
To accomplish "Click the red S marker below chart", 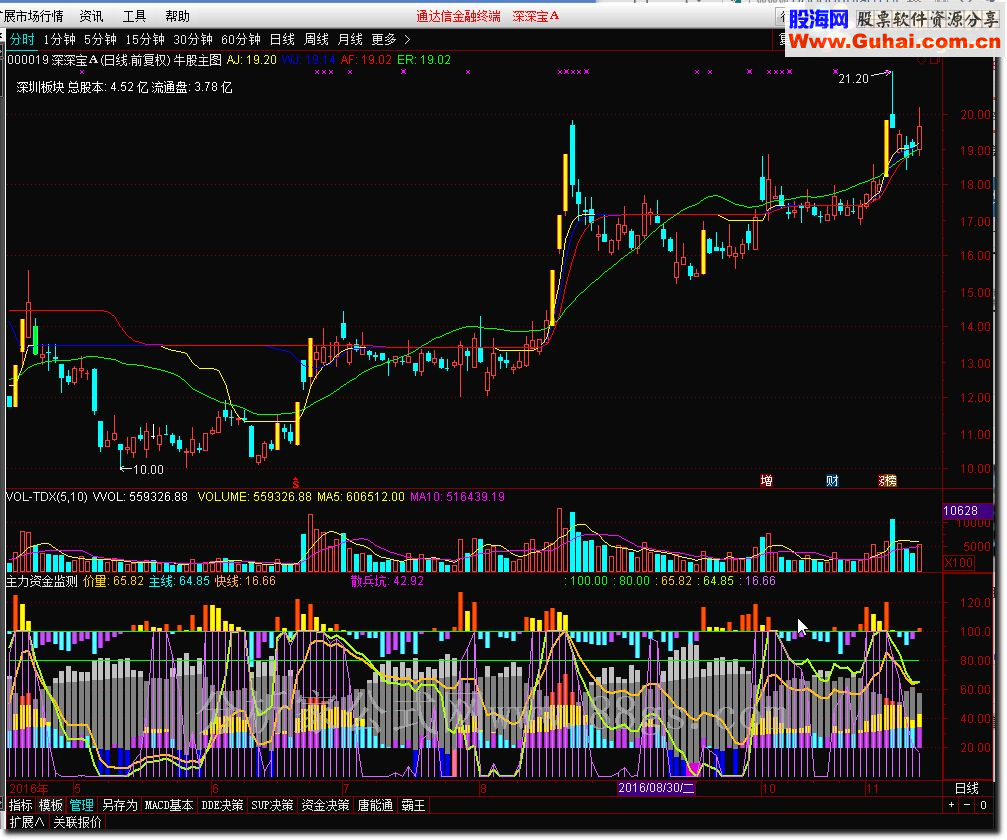I will coord(295,483).
